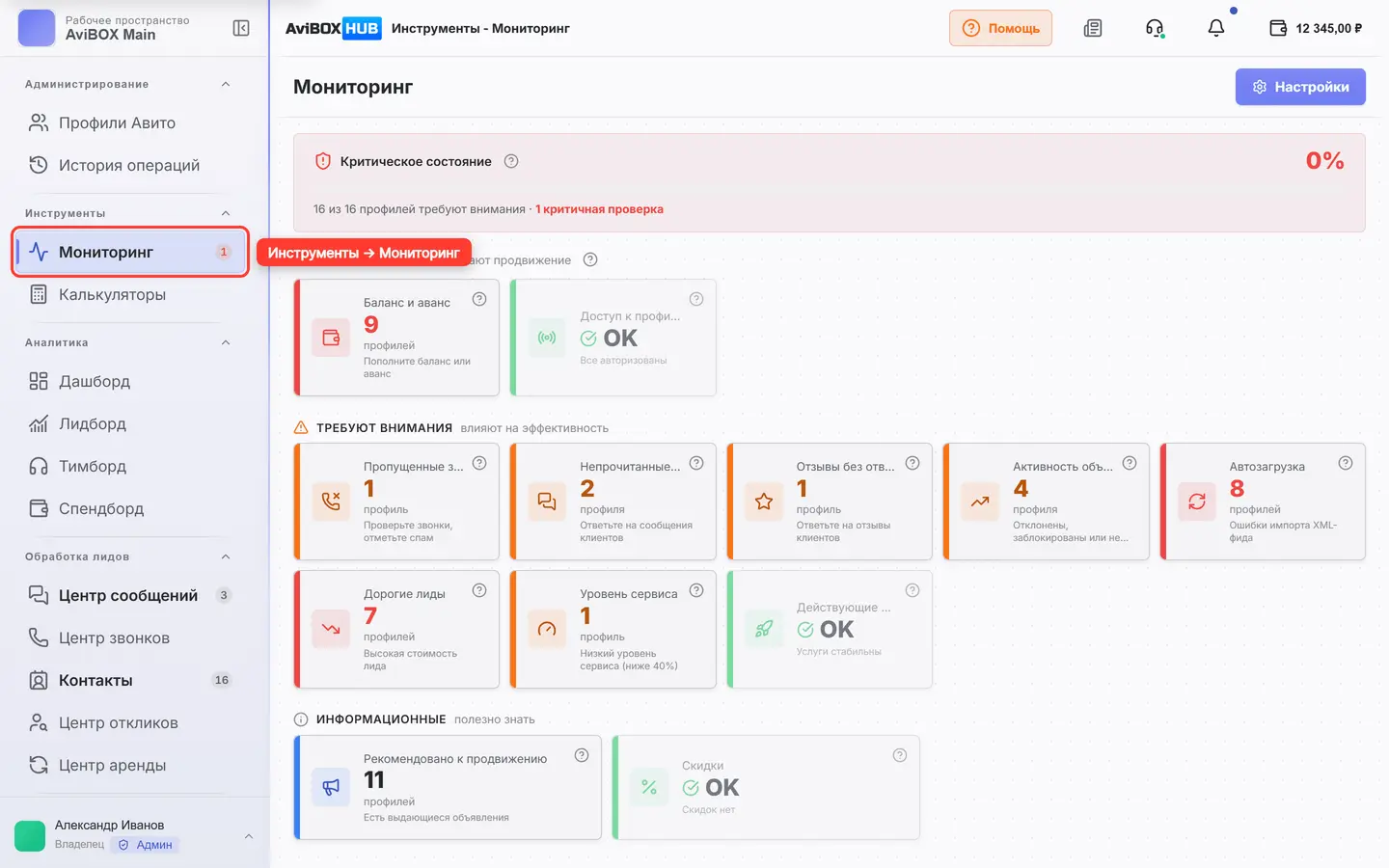
Task: Show help icon on Скидки card
Action: (900, 755)
